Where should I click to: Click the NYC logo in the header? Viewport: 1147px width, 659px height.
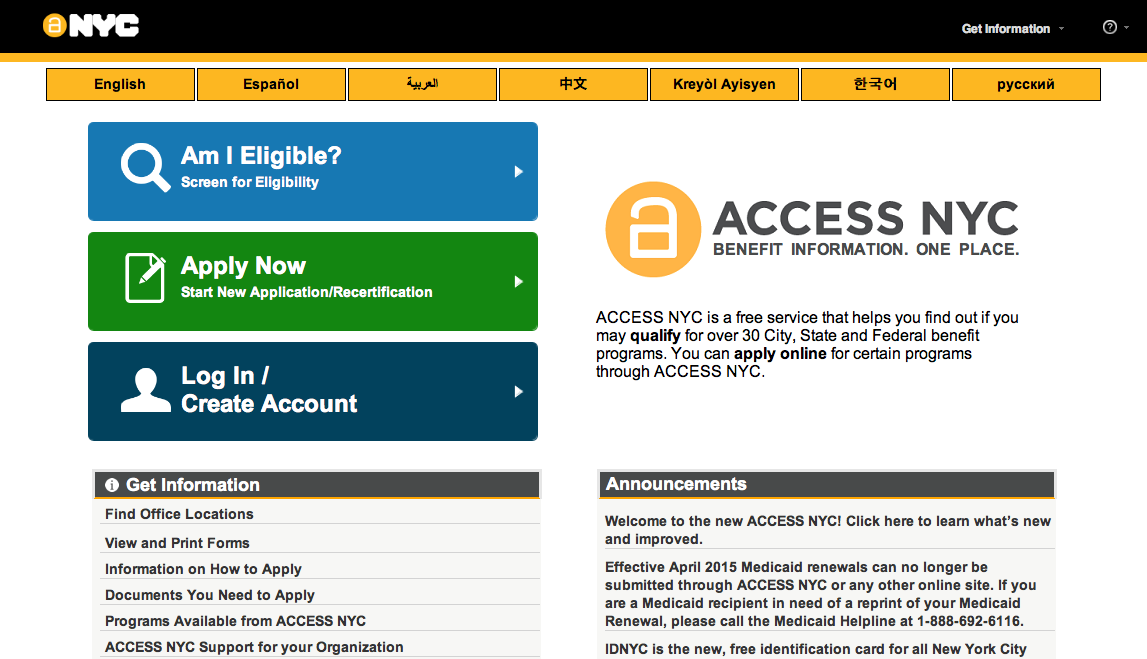90,26
